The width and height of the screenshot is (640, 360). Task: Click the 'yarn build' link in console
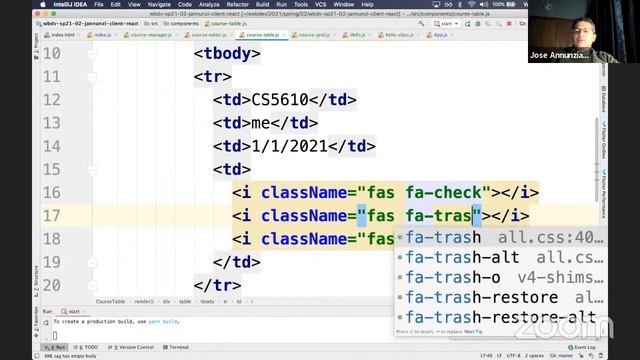tap(163, 322)
